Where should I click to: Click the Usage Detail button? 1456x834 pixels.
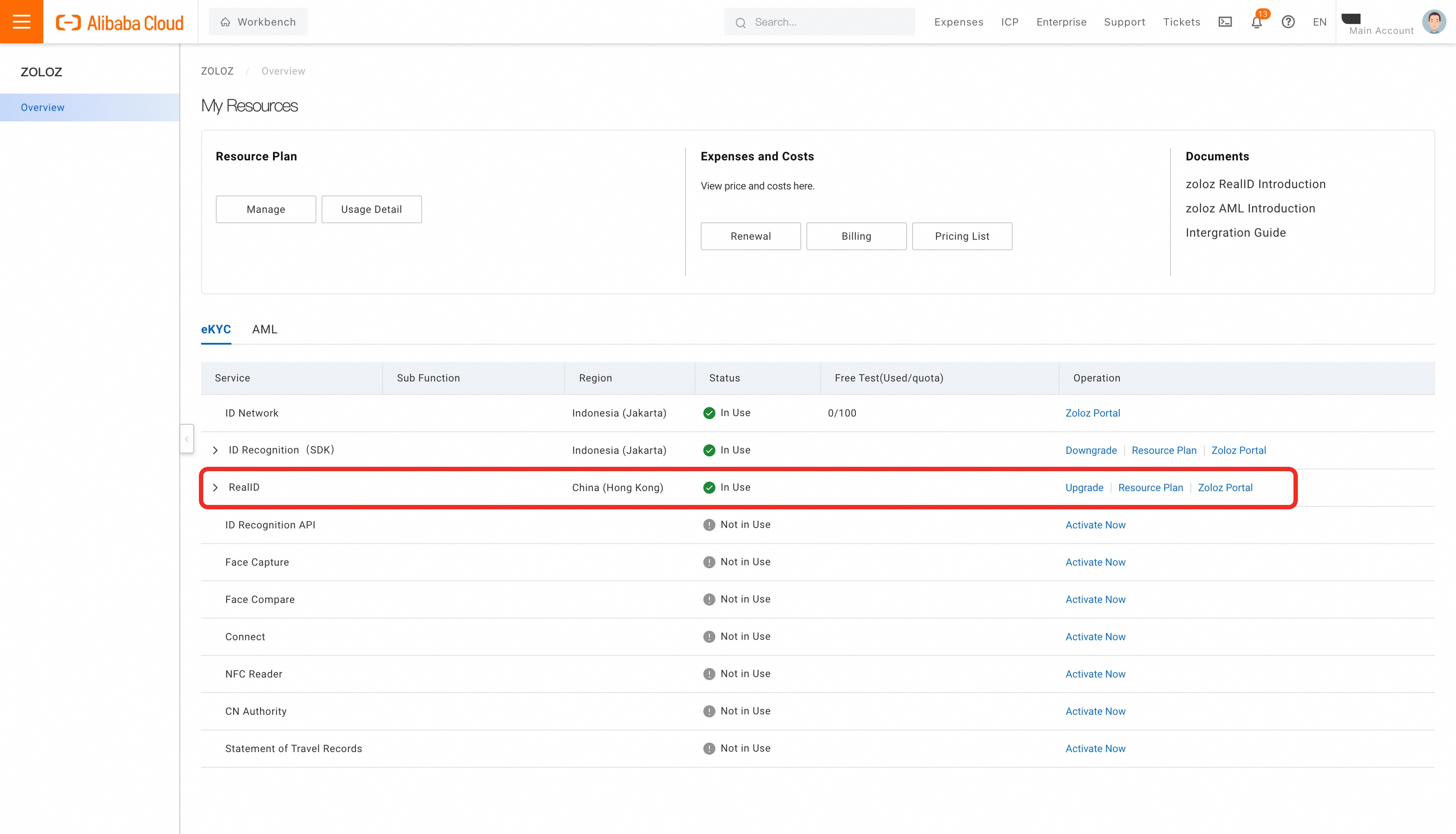[x=371, y=209]
